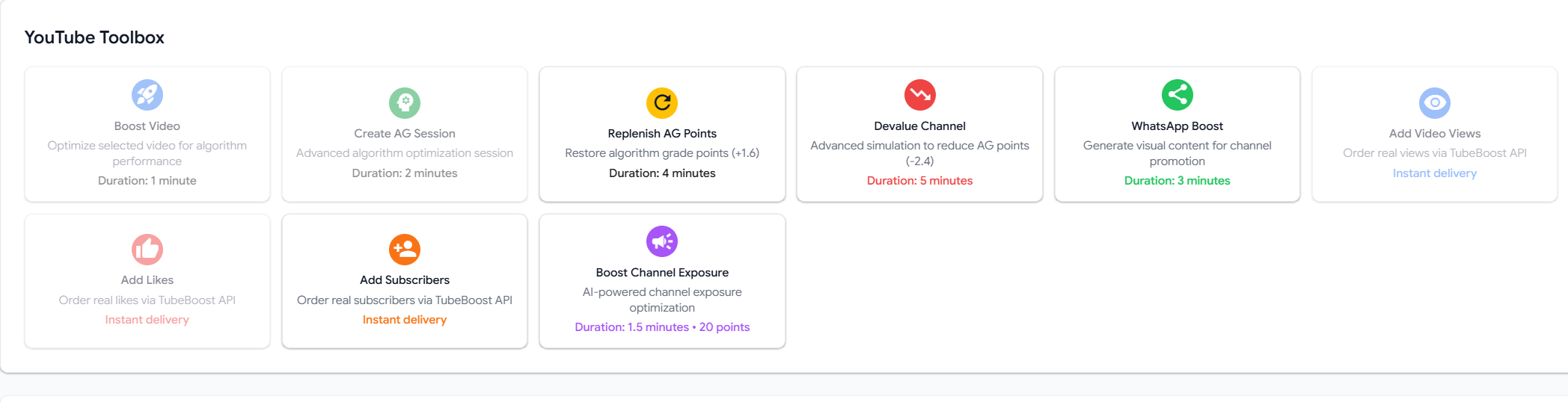Click the Duration 1.5 minutes 20 points label
Viewport: 1568px width, 408px height.
pos(662,327)
